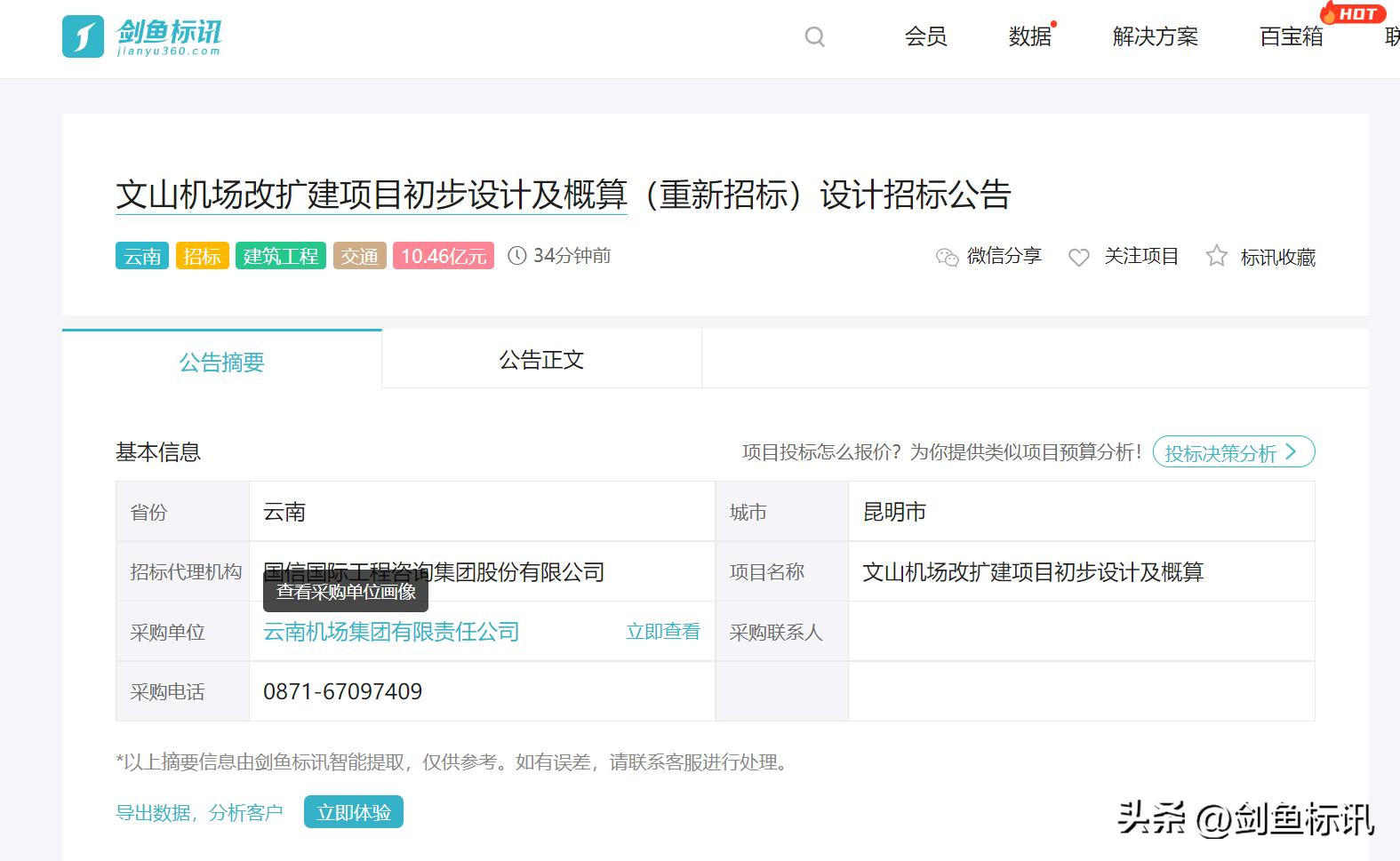Click the 标讯收藏 text
The width and height of the screenshot is (1400, 861).
[x=1277, y=257]
